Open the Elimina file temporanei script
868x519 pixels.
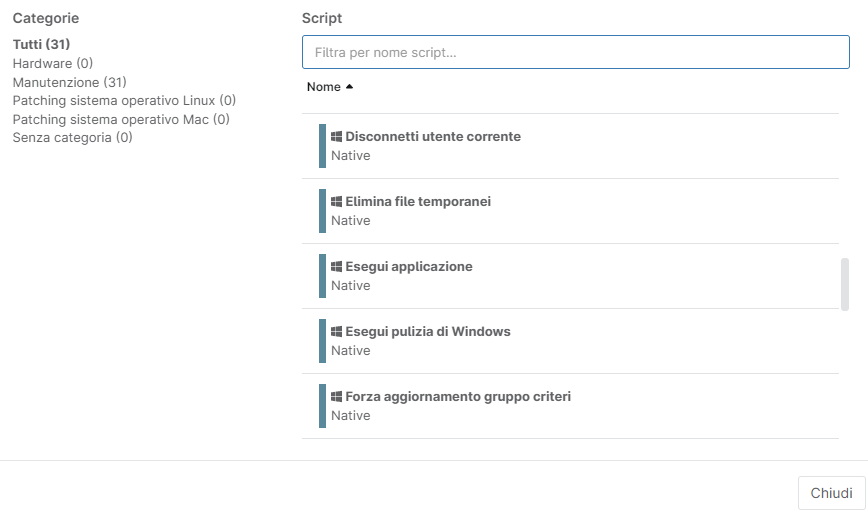[570, 211]
